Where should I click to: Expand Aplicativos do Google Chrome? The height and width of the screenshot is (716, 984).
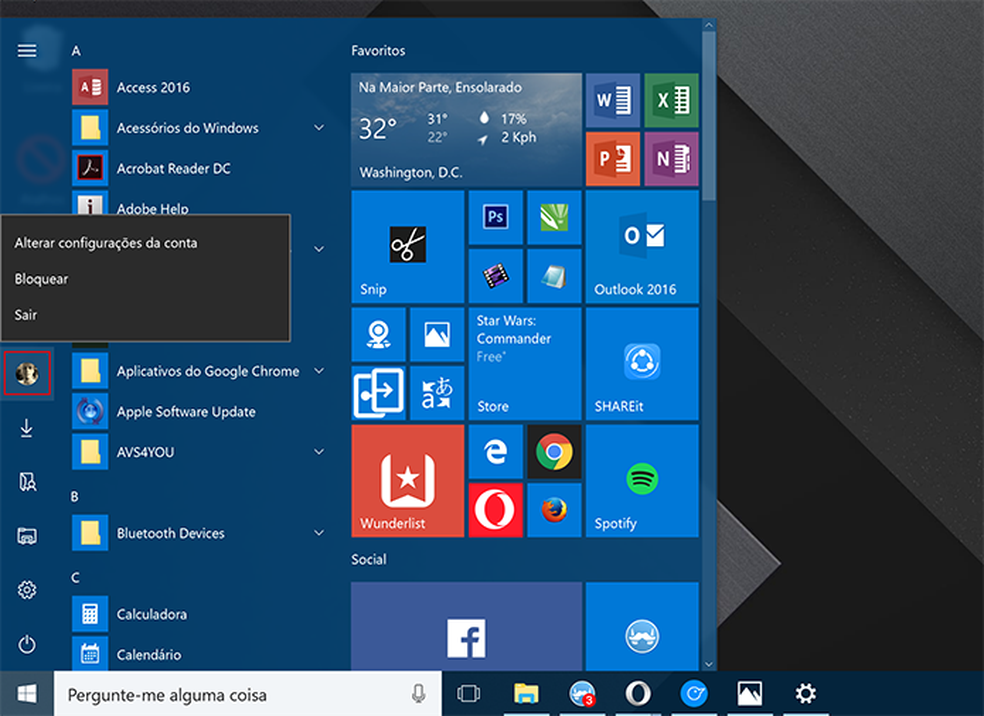click(x=318, y=370)
